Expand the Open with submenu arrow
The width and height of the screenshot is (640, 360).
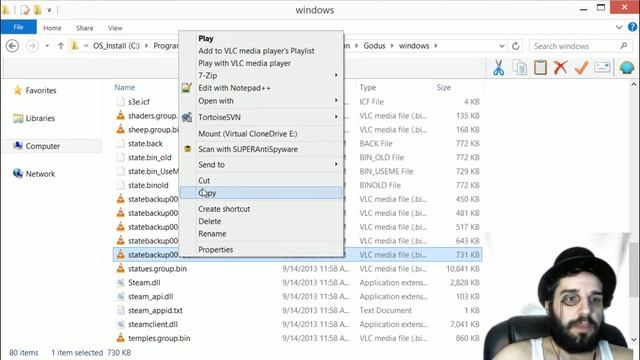pos(336,100)
